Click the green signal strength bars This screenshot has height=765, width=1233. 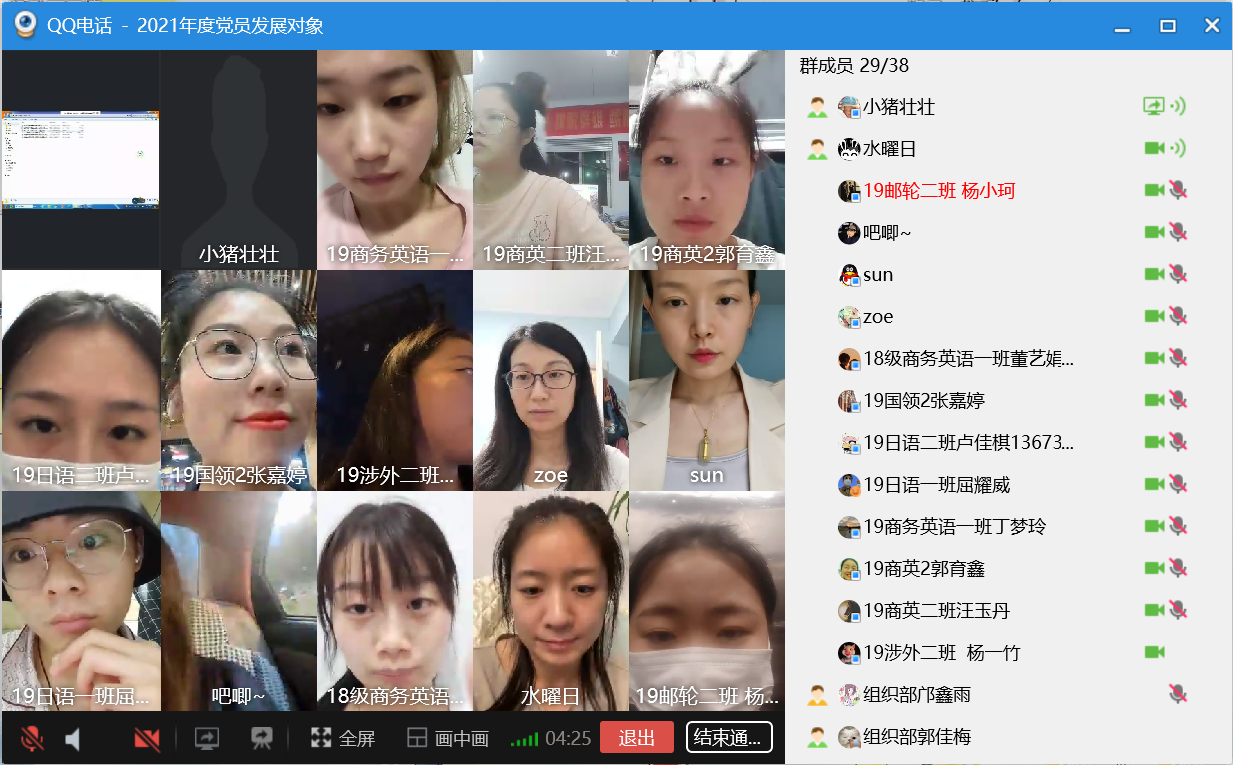pyautogui.click(x=524, y=740)
